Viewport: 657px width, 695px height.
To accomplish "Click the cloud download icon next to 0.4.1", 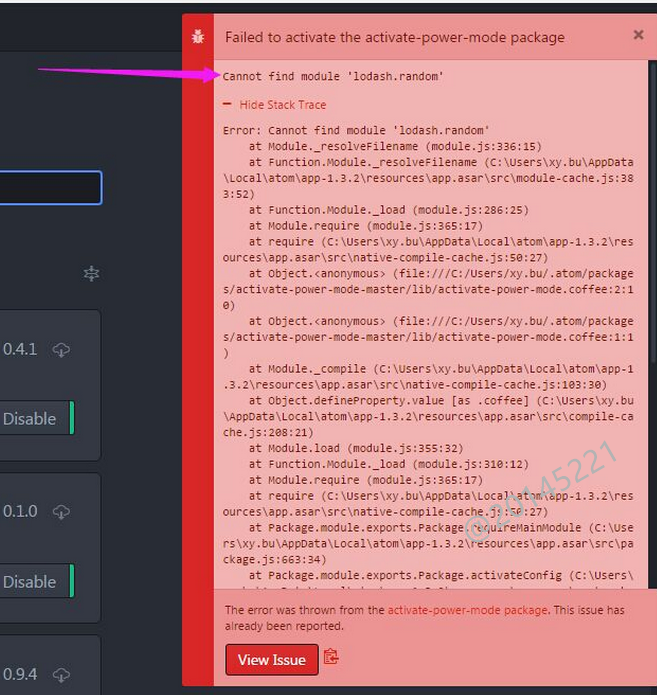I will (61, 350).
